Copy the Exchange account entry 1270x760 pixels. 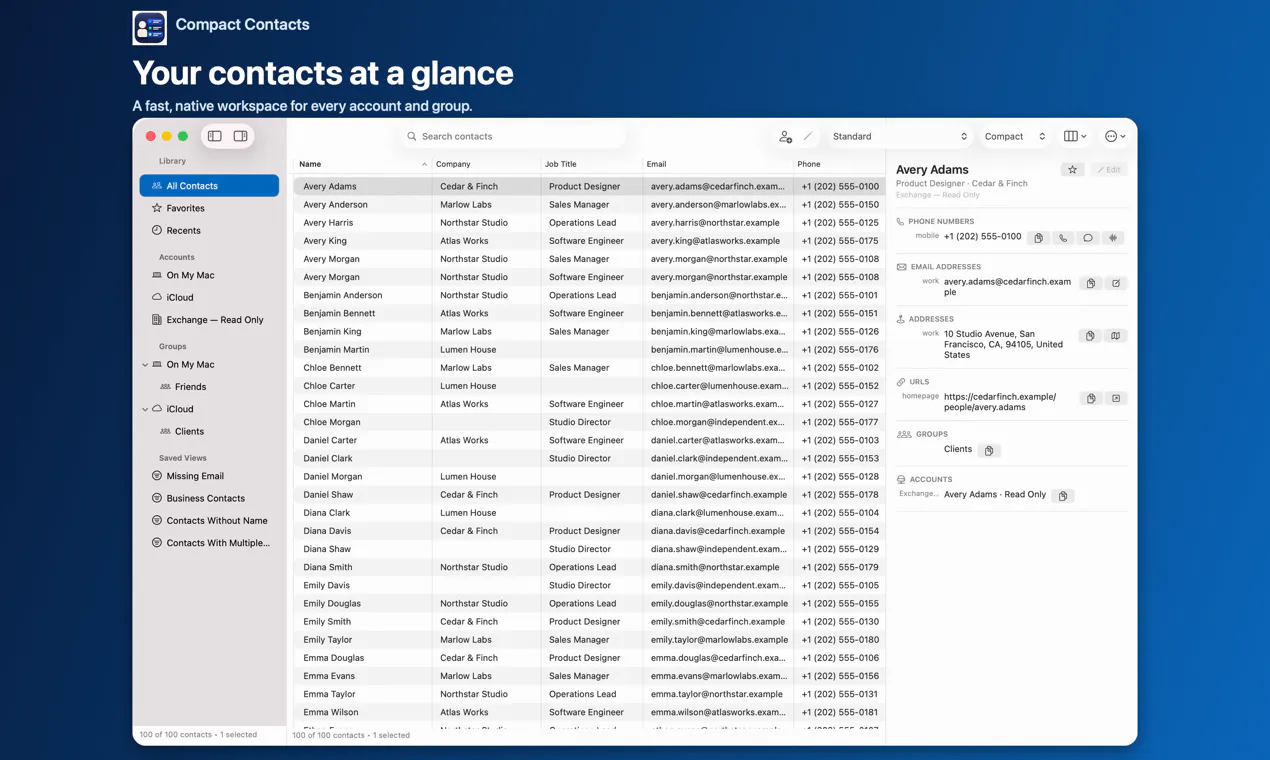tap(1063, 495)
